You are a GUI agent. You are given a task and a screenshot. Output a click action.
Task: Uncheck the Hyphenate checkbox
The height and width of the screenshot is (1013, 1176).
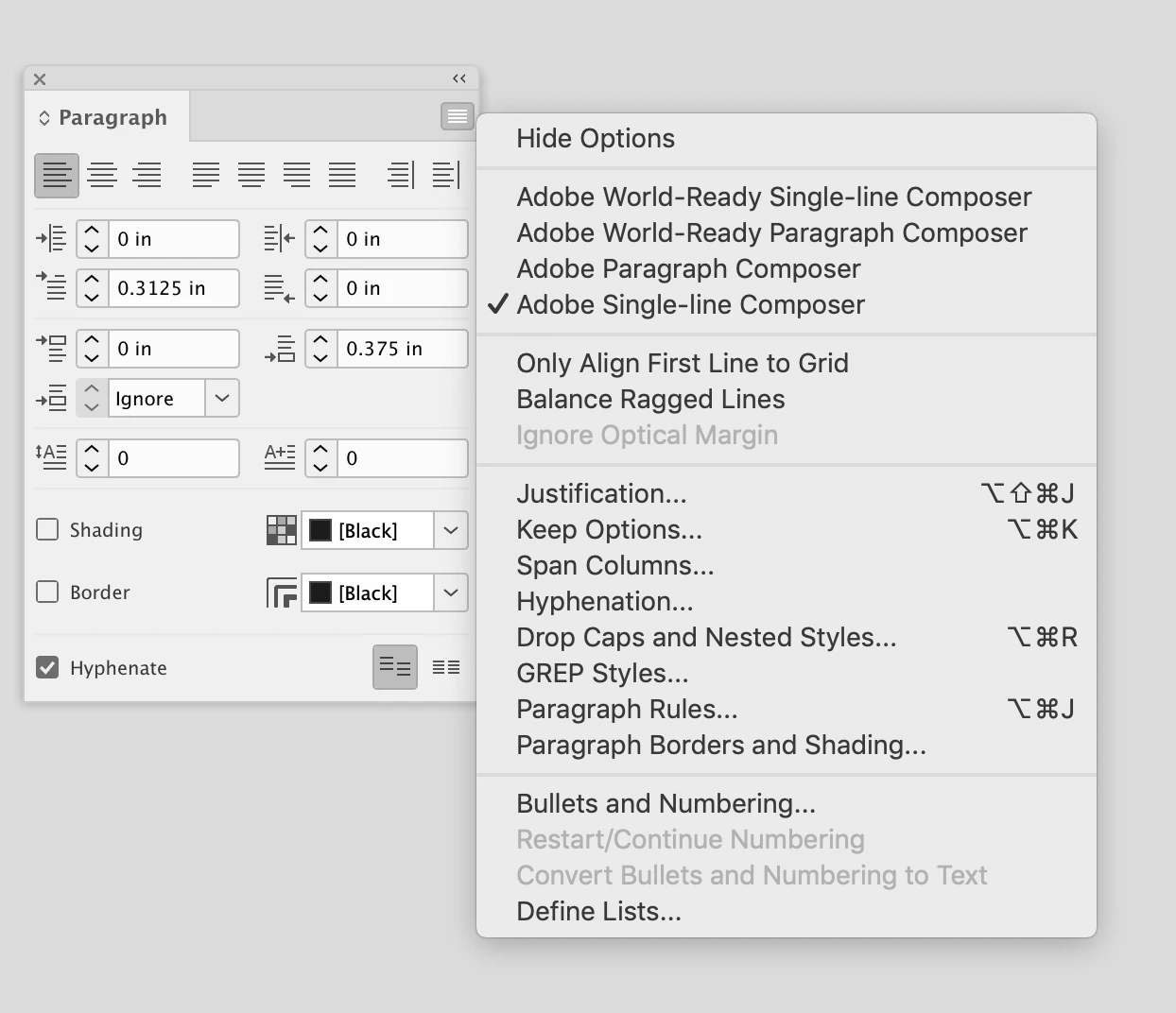[x=47, y=667]
